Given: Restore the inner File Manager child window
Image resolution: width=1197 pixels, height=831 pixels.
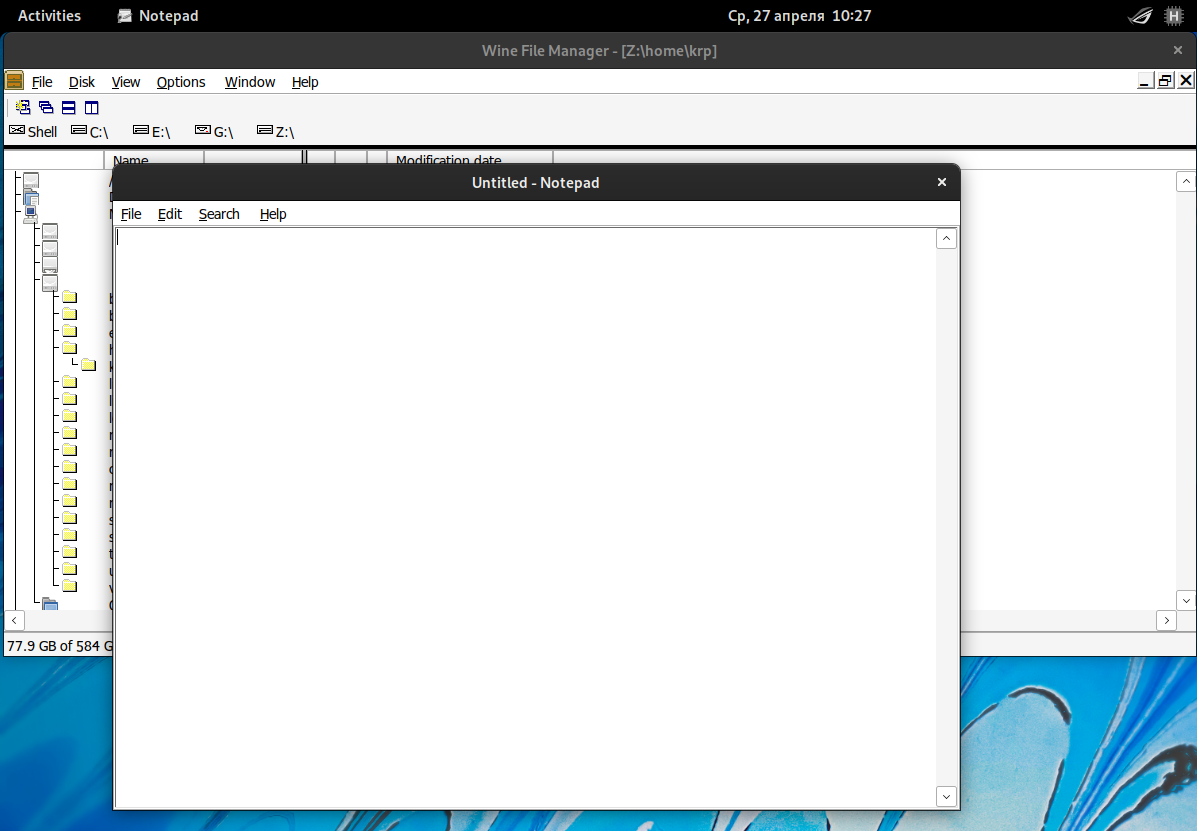Looking at the screenshot, I should tap(1165, 80).
